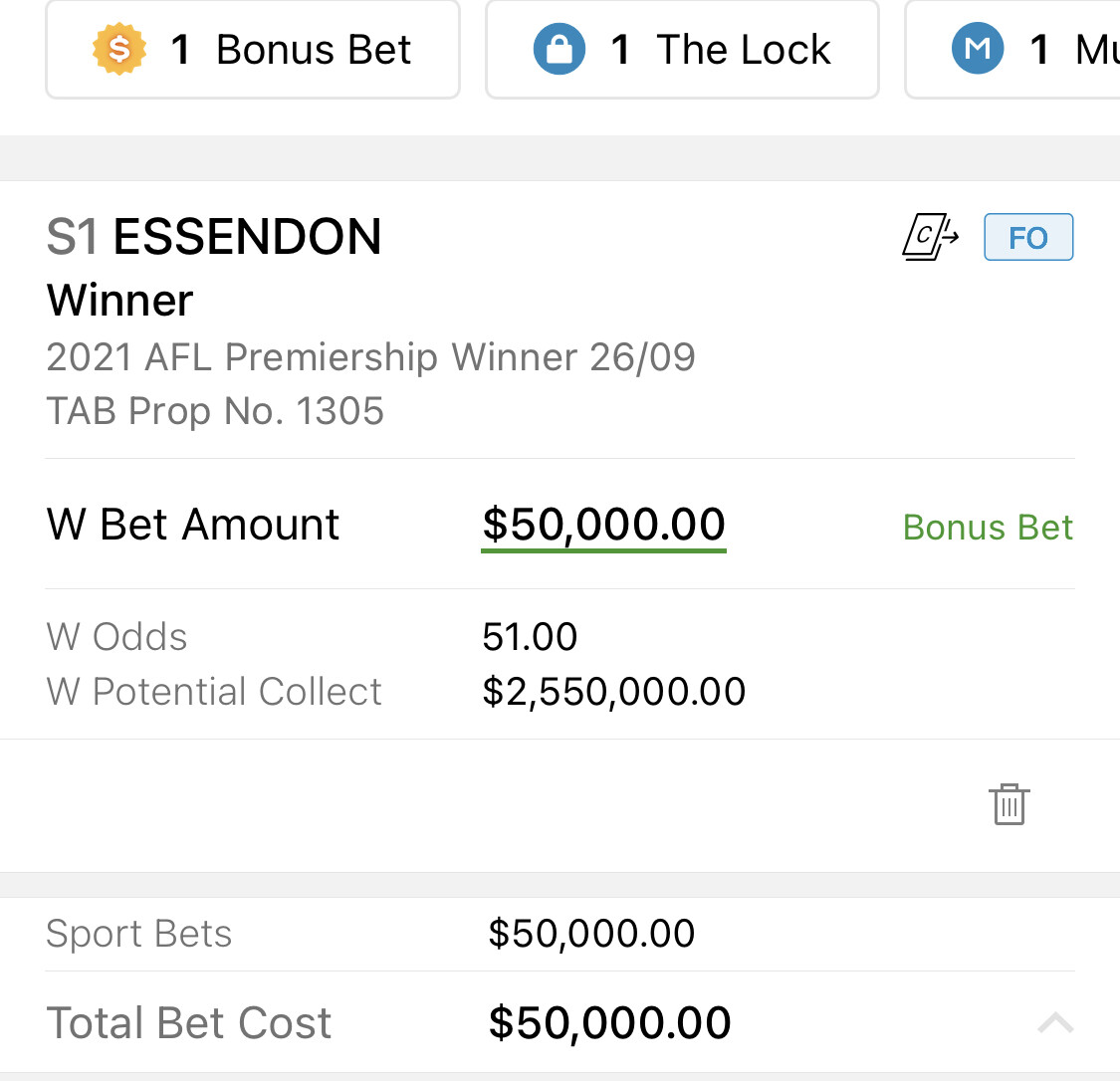The height and width of the screenshot is (1081, 1120).
Task: Toggle the green Bonus Bet option
Action: (988, 528)
